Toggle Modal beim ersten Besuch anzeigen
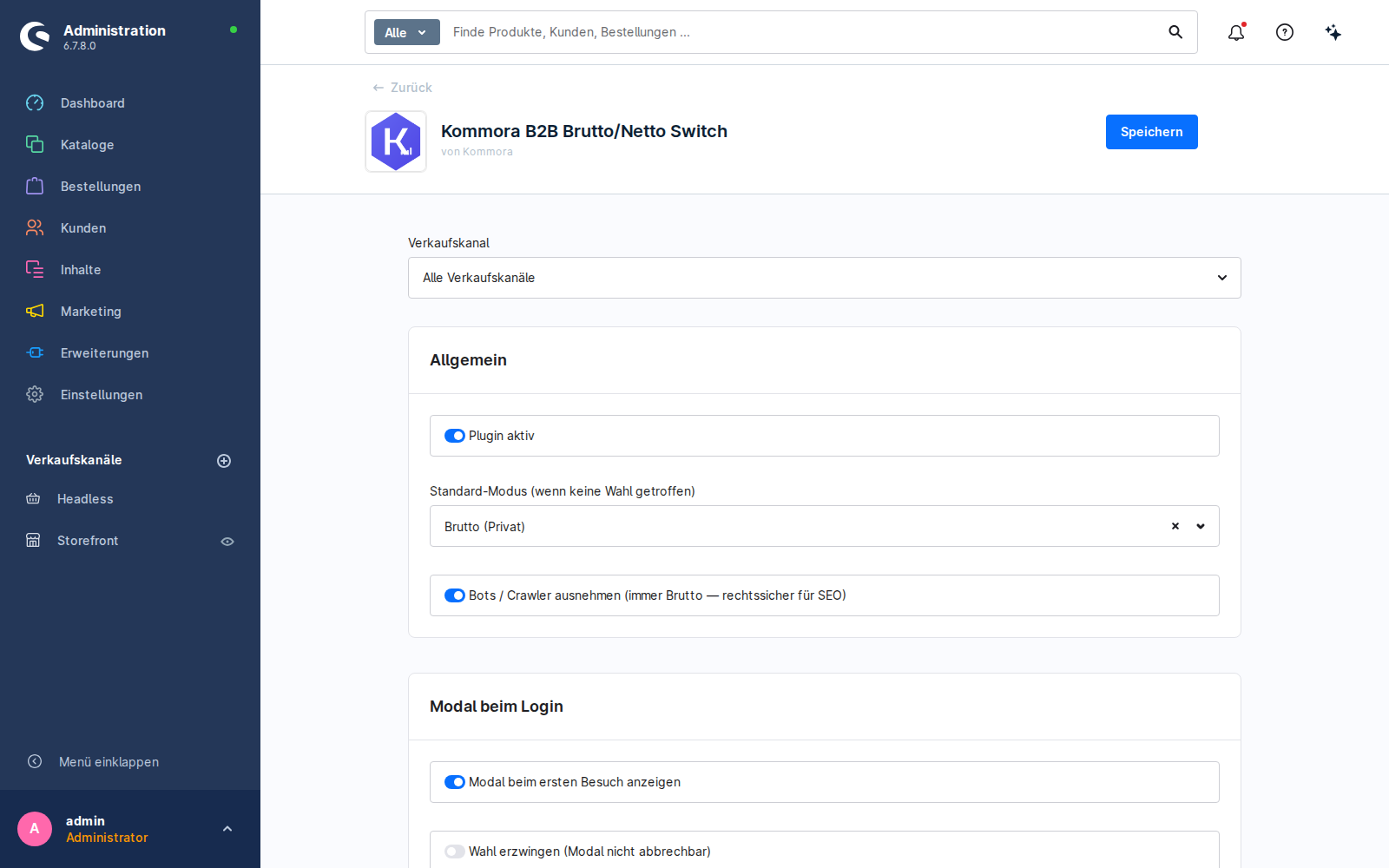1389x868 pixels. point(455,782)
